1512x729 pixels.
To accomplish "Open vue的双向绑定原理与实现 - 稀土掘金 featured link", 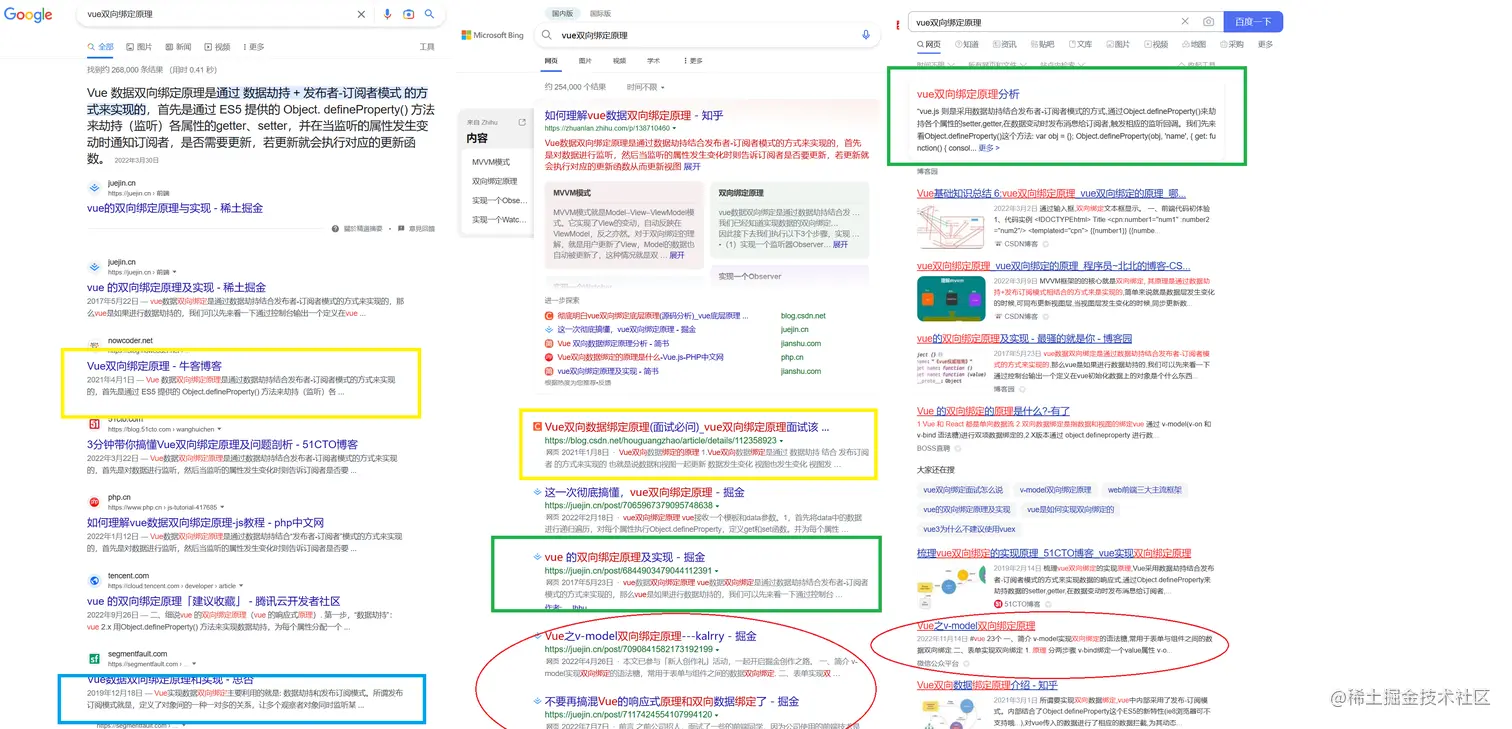I will coord(175,208).
